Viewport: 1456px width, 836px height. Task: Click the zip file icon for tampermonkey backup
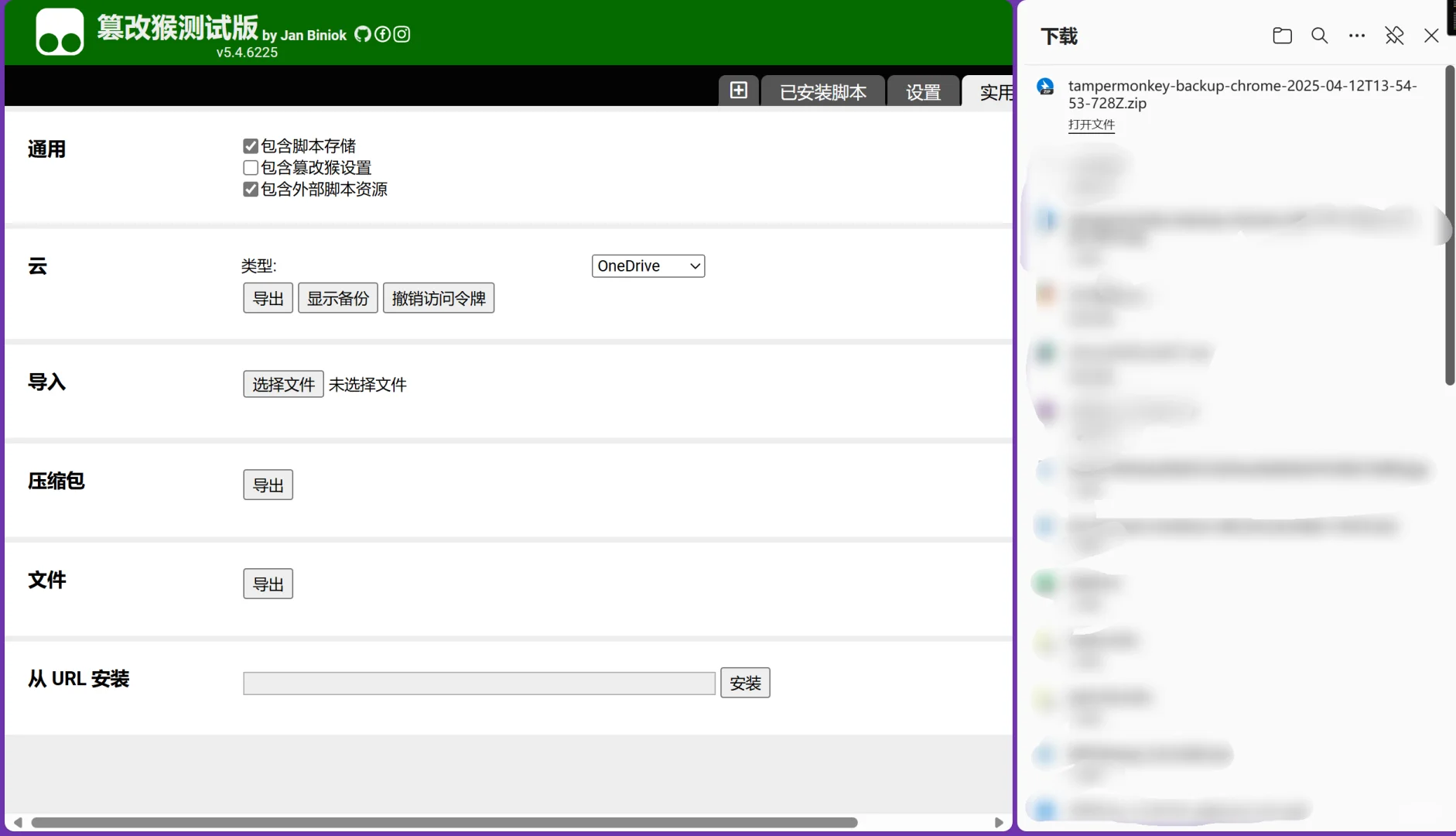(1046, 87)
